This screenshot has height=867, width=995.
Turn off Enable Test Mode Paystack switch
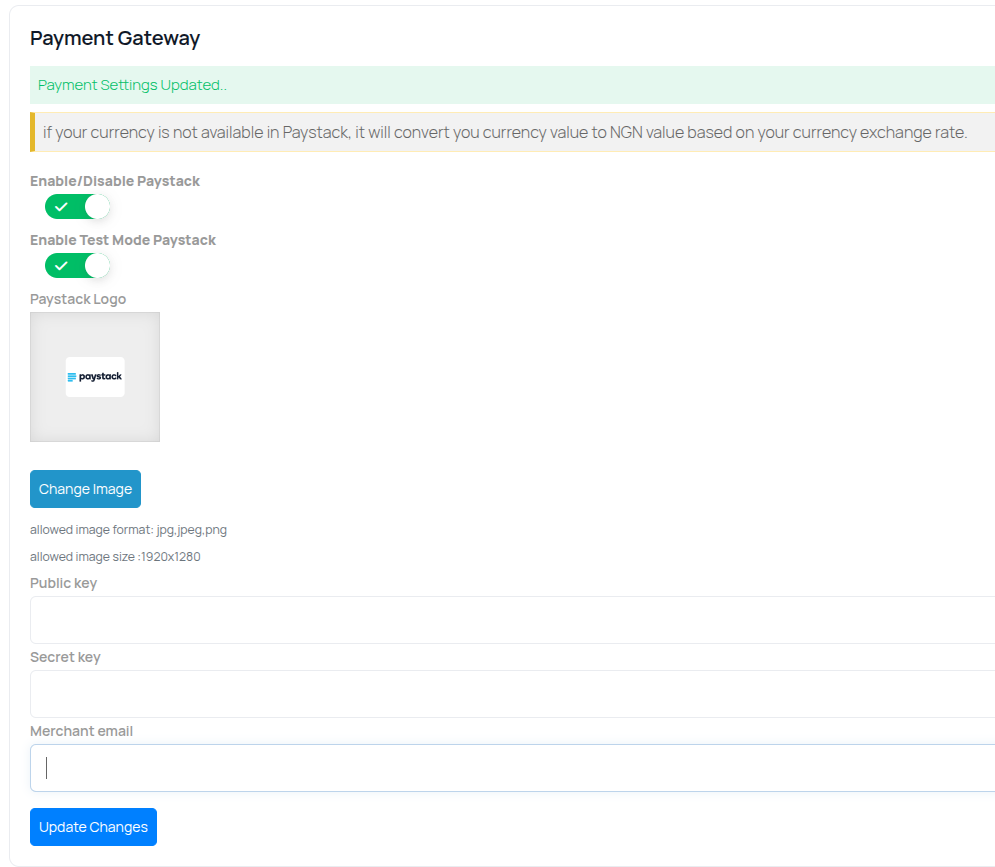(x=77, y=266)
